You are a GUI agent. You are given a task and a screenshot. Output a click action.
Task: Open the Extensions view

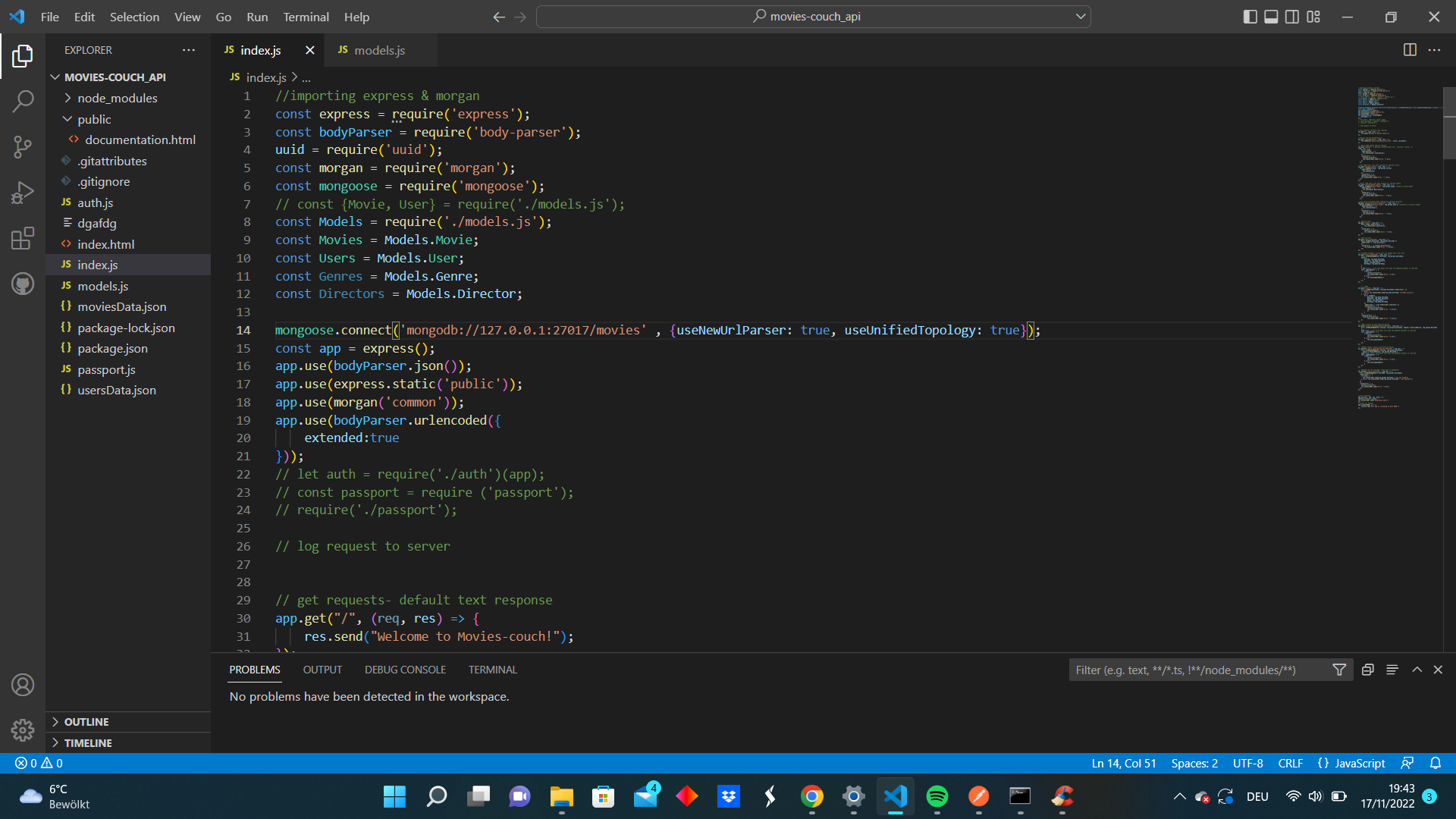[x=23, y=238]
